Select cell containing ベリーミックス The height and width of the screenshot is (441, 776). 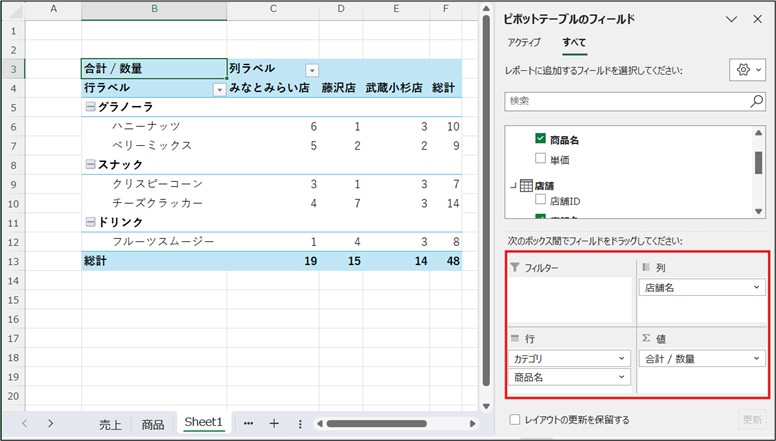pos(154,146)
